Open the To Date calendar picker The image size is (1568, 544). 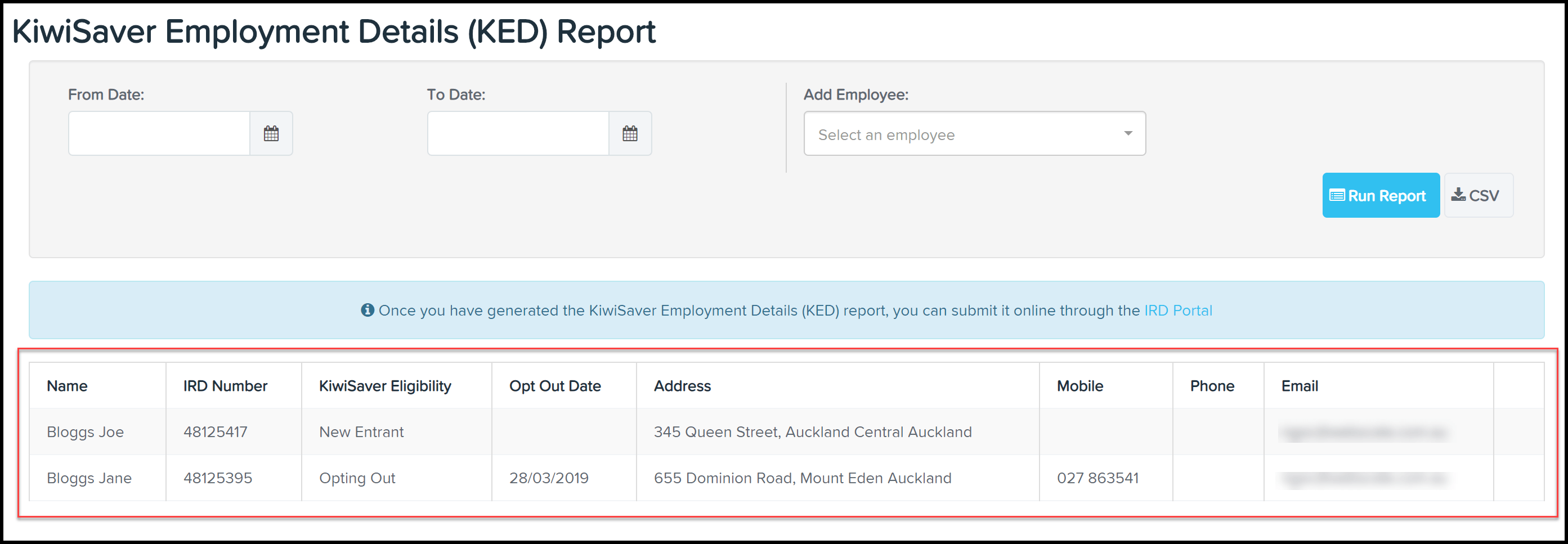point(630,133)
